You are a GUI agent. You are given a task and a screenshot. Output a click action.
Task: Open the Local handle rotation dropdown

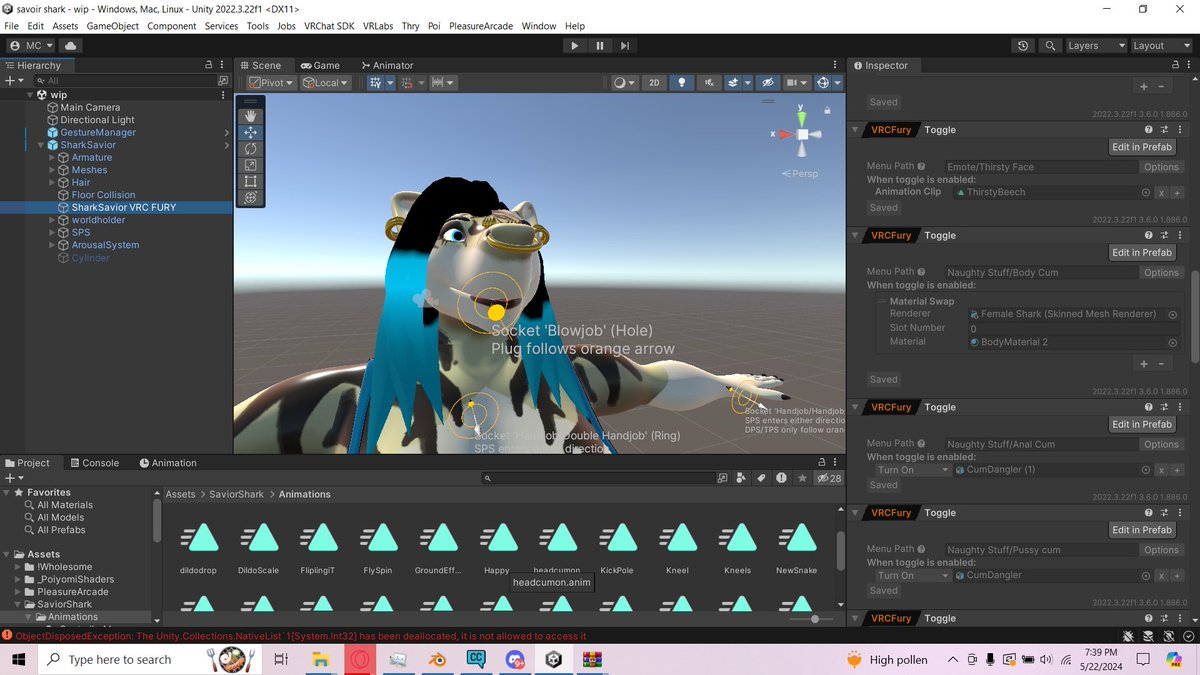coord(325,83)
